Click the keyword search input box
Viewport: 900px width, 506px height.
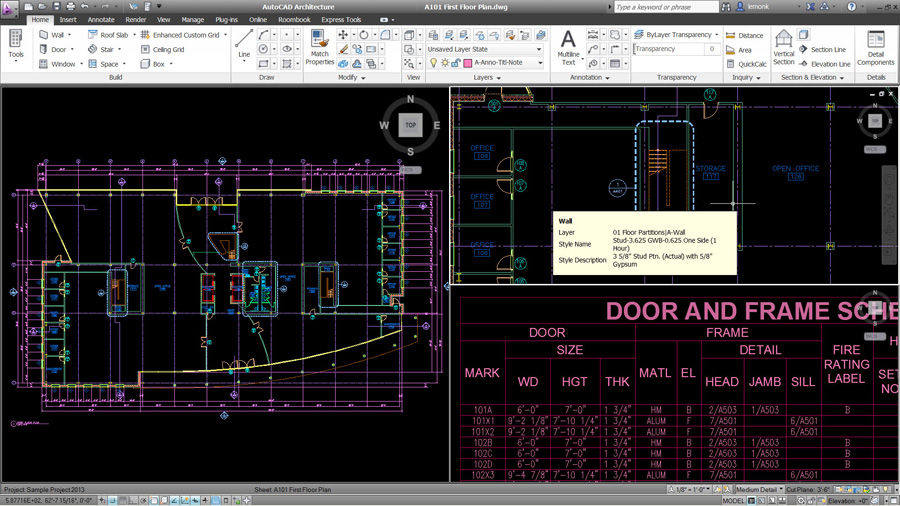click(666, 7)
